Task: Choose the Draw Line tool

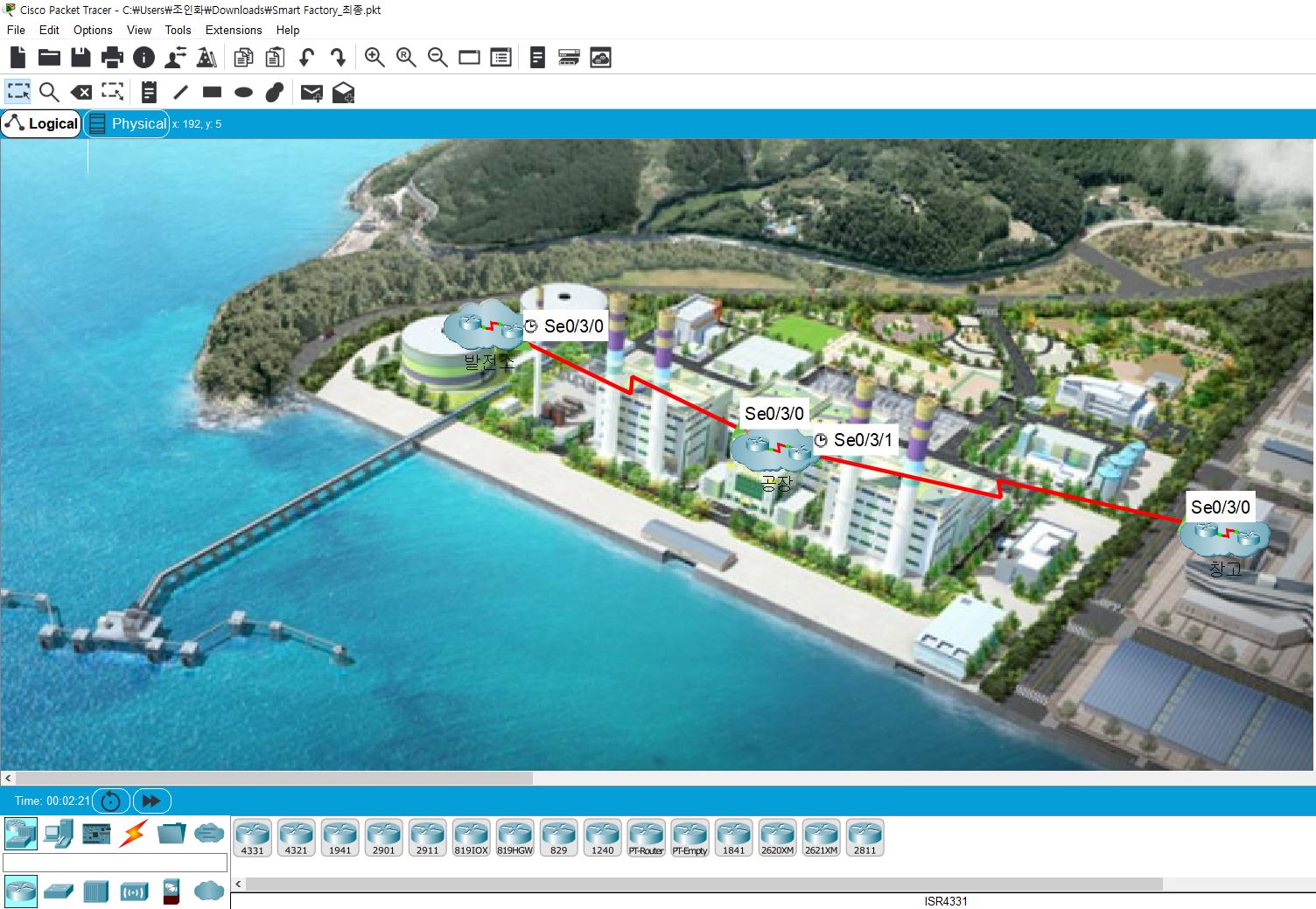Action: pos(181,91)
